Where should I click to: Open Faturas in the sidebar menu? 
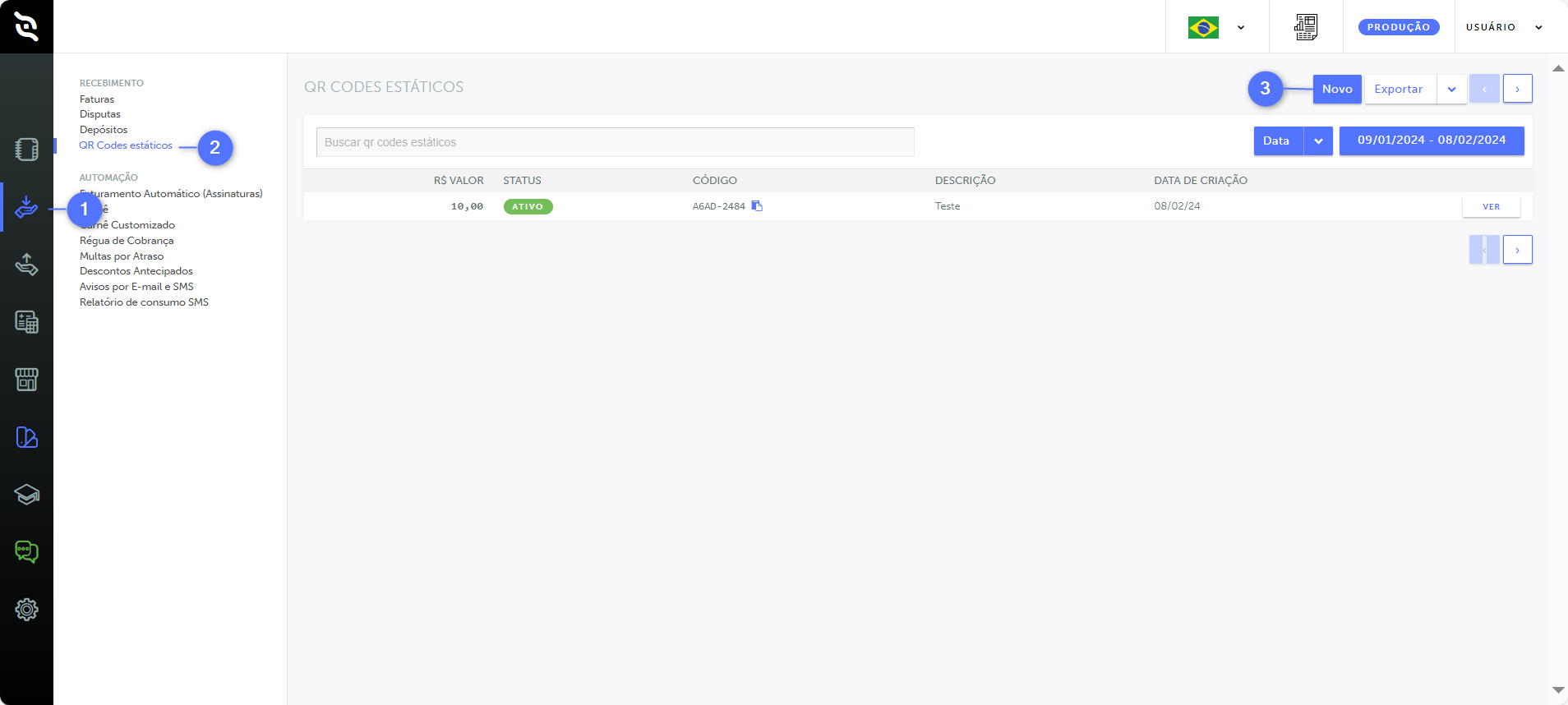[97, 99]
